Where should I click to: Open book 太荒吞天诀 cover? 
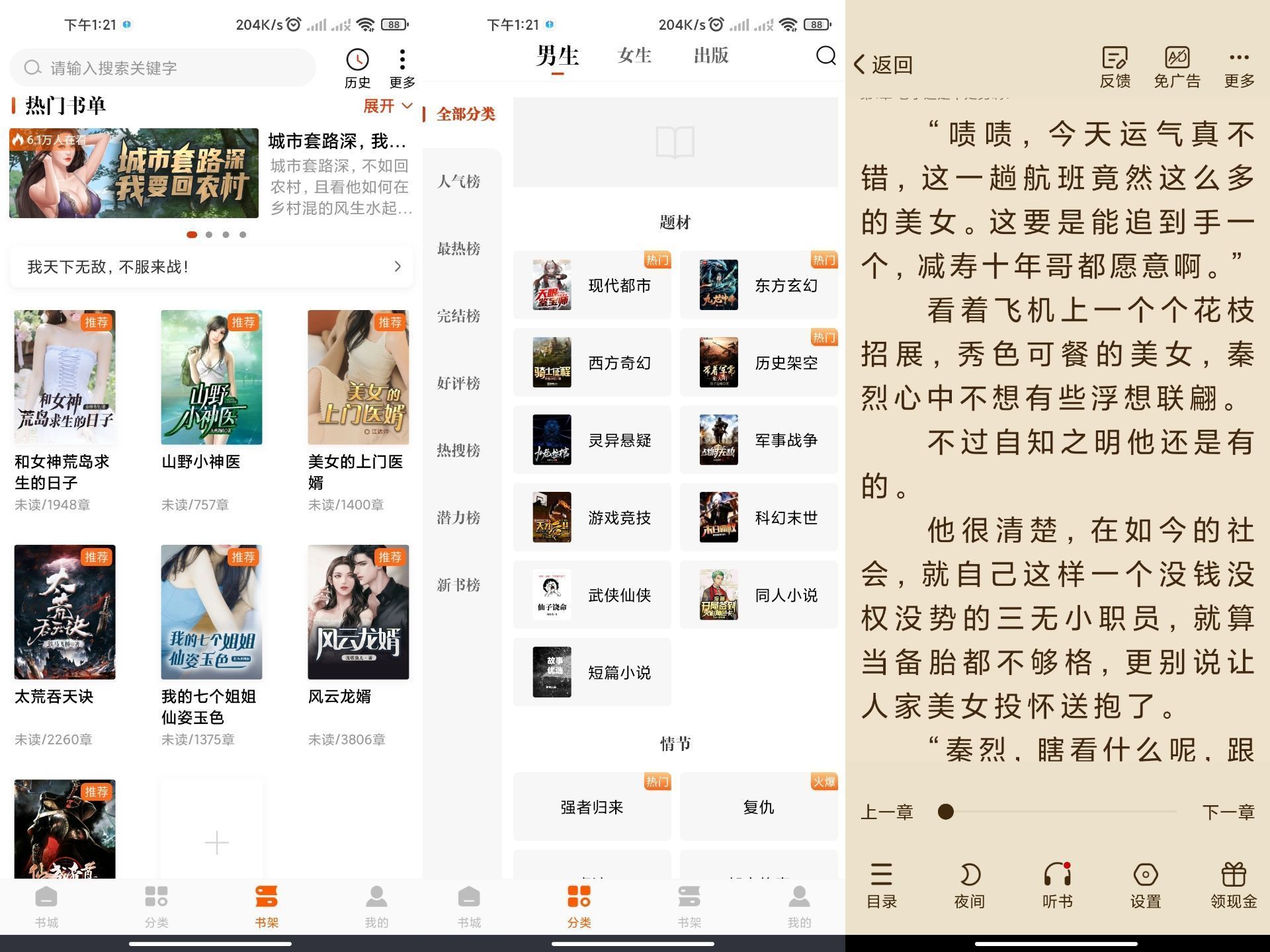tap(65, 612)
